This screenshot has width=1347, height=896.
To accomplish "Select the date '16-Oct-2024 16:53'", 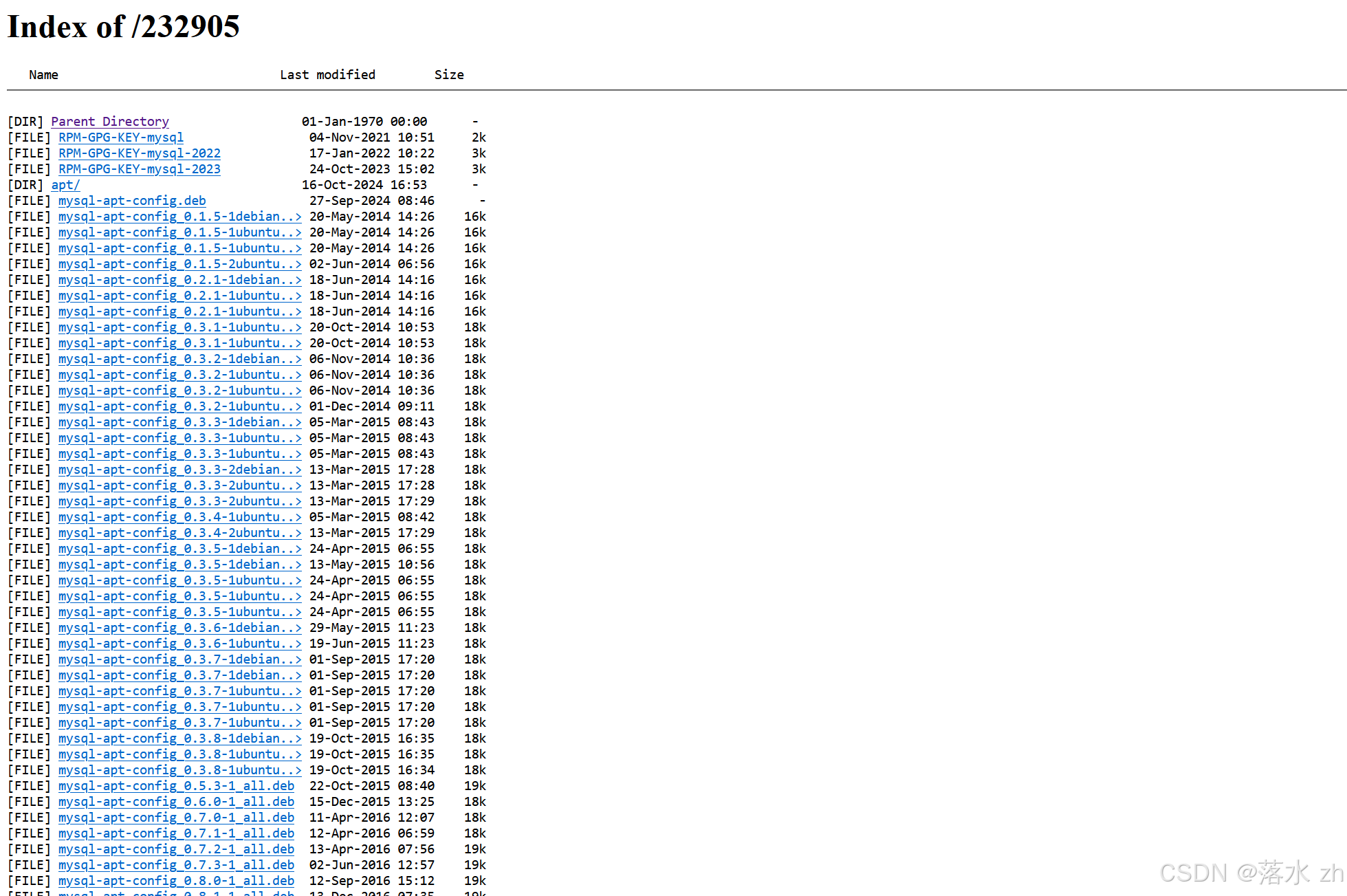I will click(364, 185).
